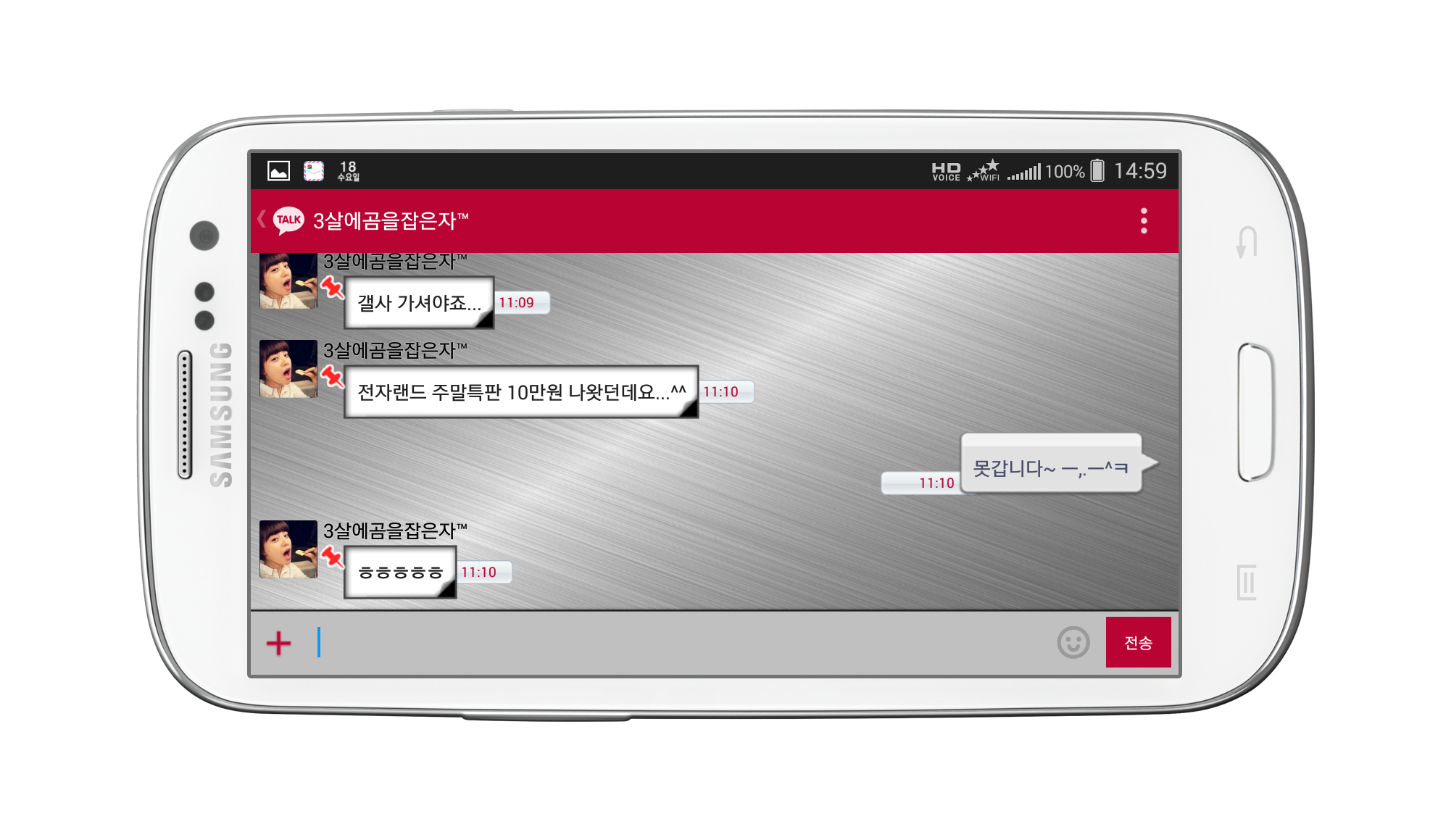Tap the KakaoTalk TALK speech bubble logo
The width and height of the screenshot is (1438, 840).
(x=288, y=220)
